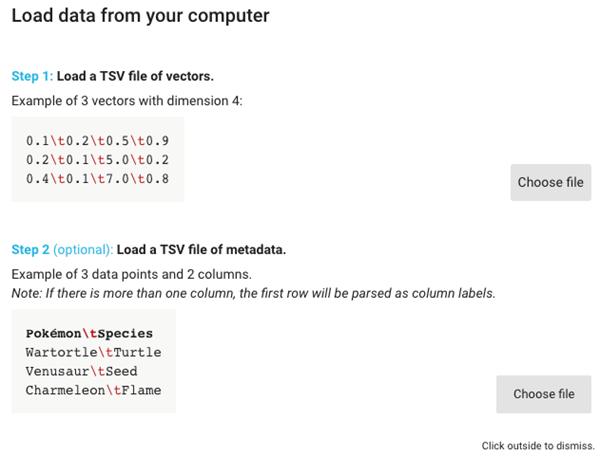
Task: Click the '(optional)' text in Step 2
Action: pos(83,249)
